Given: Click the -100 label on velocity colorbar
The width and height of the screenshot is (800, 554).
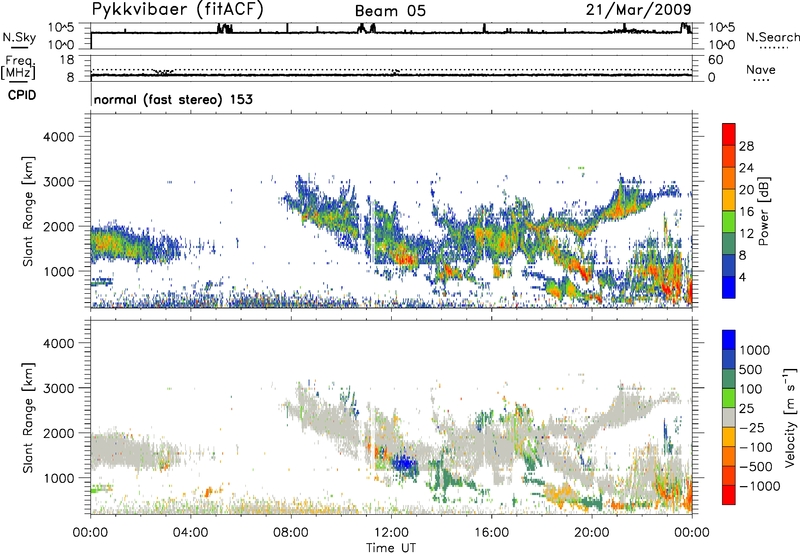Looking at the screenshot, I should click(x=755, y=447).
